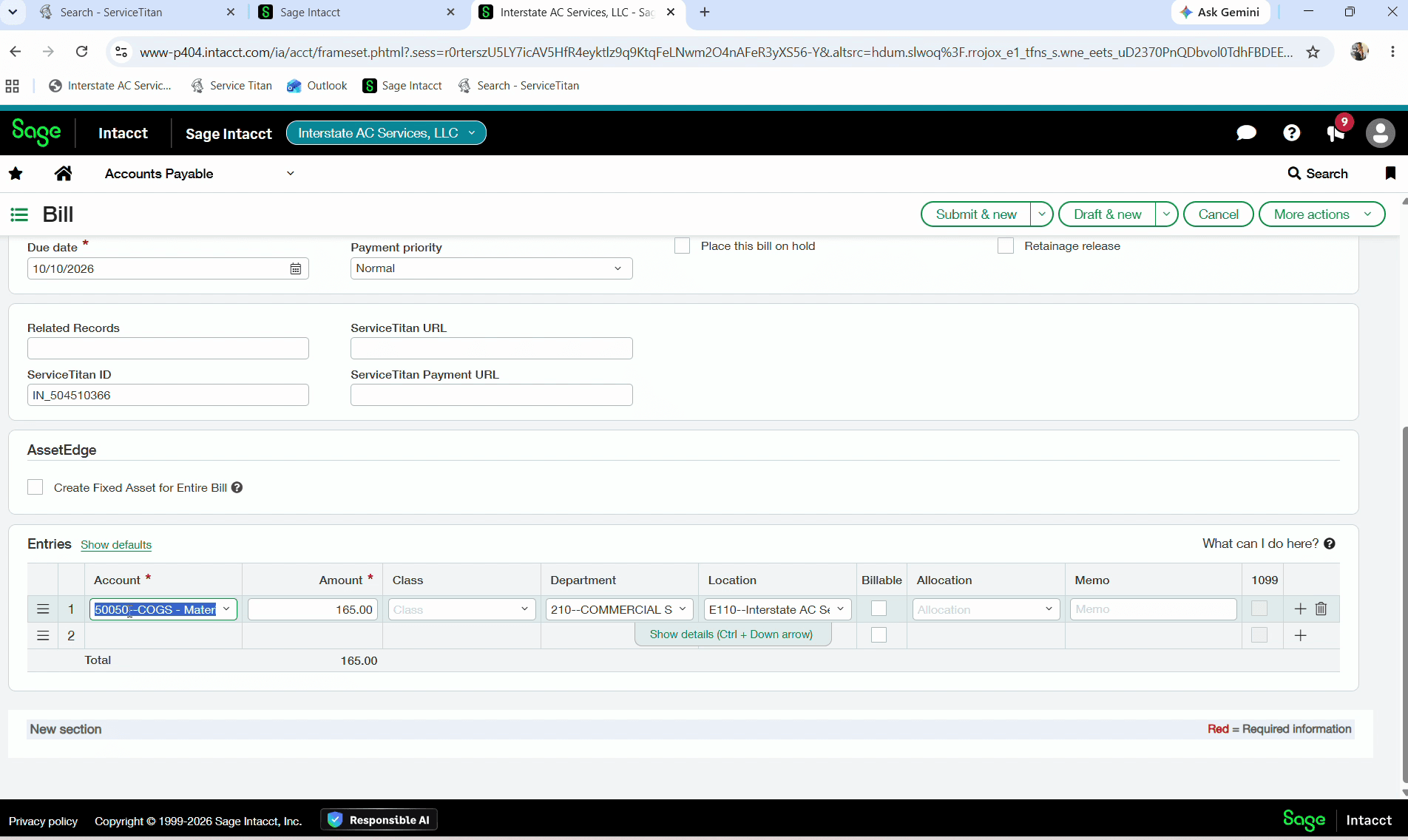The height and width of the screenshot is (840, 1408).
Task: Tick Billable checkbox on row 1
Action: [x=879, y=609]
